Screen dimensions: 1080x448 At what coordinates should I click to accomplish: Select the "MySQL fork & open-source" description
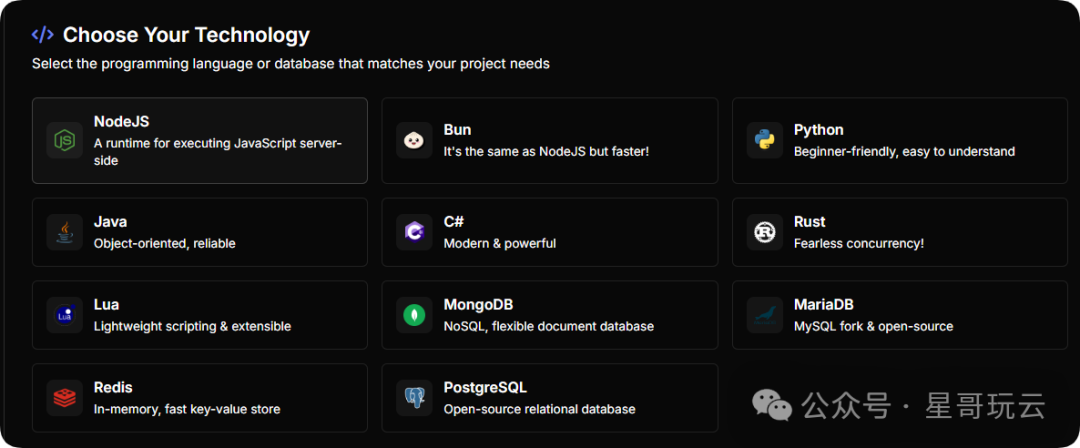tap(873, 326)
